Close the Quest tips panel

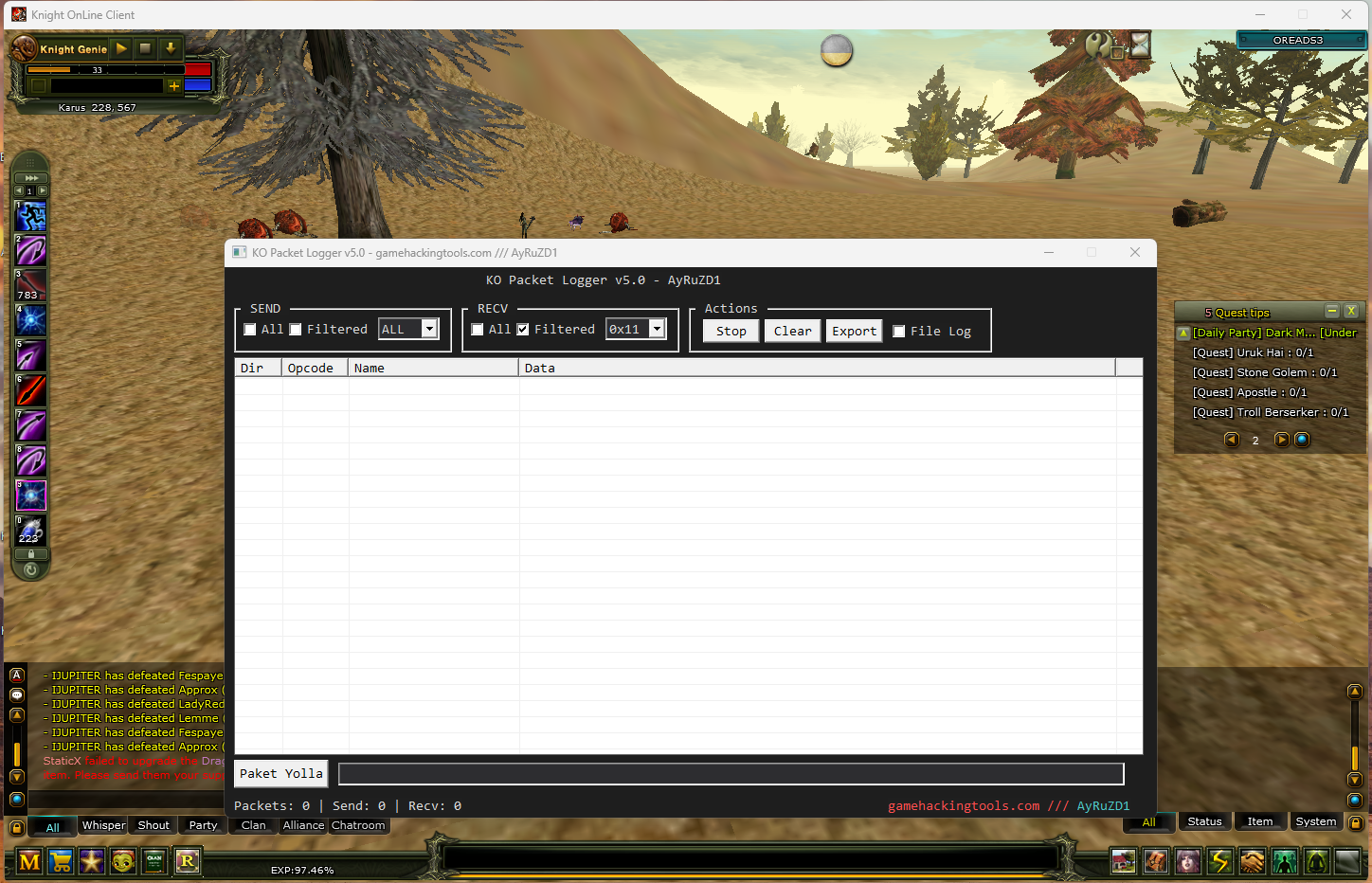(x=1351, y=312)
